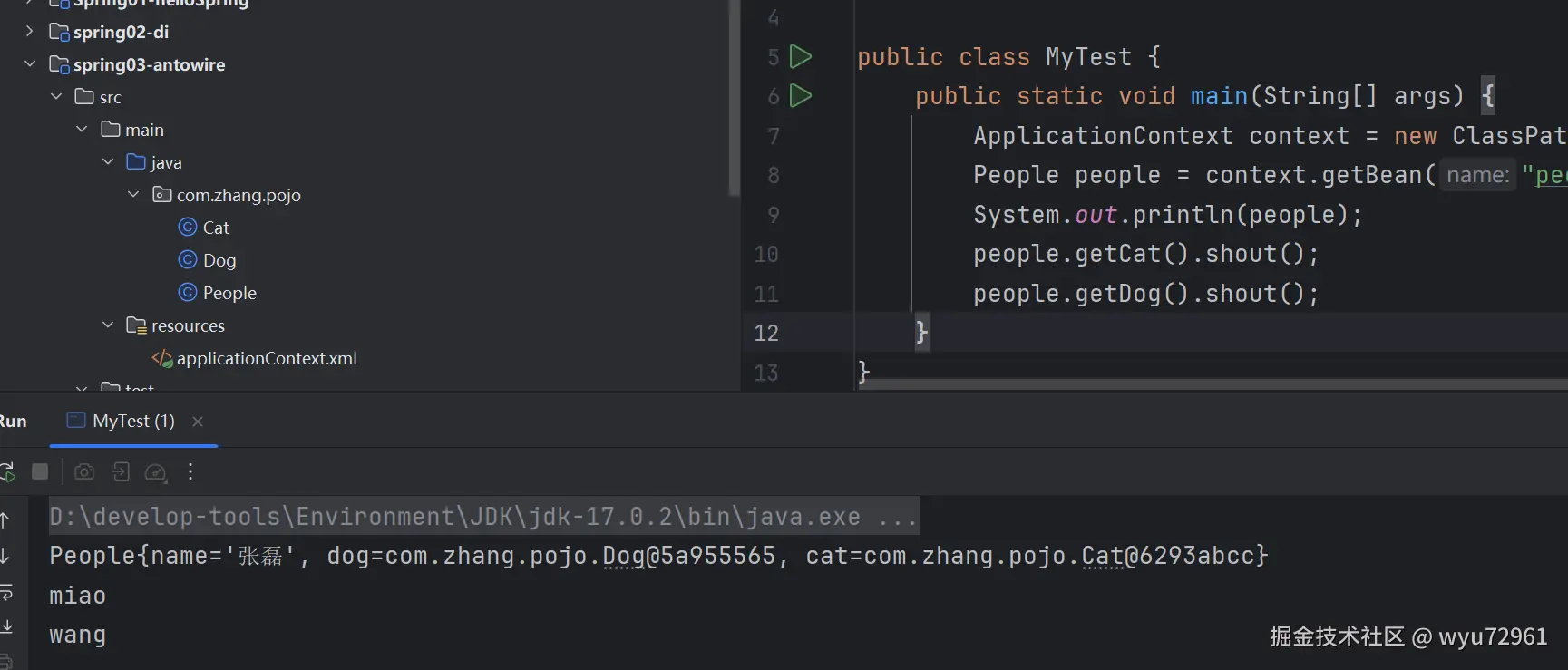1568x670 pixels.
Task: Click the src folder icon
Action: coord(84,96)
